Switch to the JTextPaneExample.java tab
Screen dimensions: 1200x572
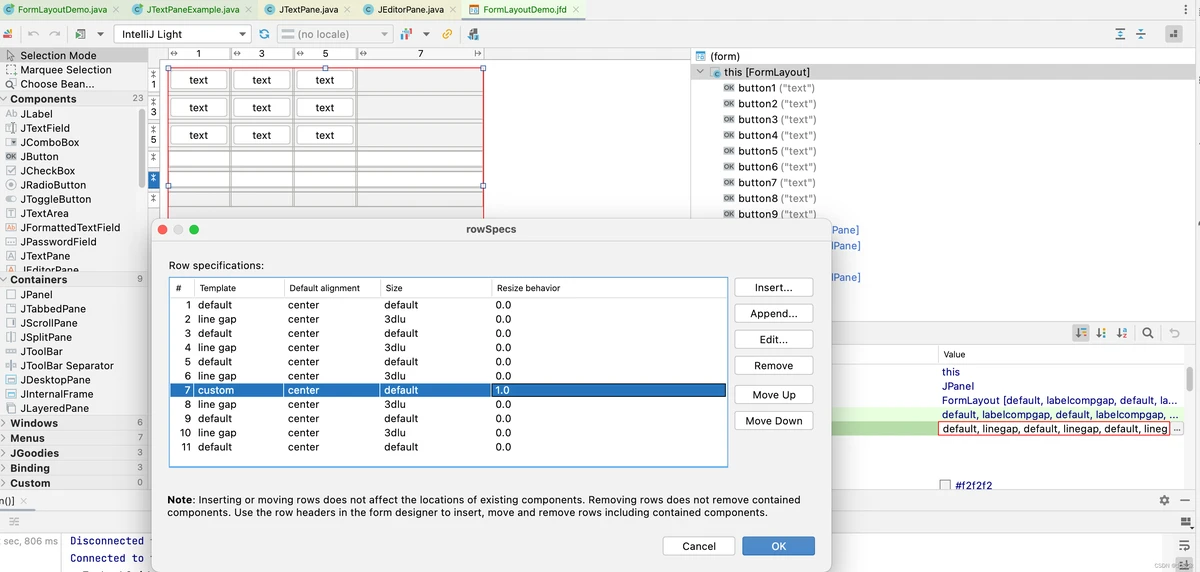coord(195,9)
